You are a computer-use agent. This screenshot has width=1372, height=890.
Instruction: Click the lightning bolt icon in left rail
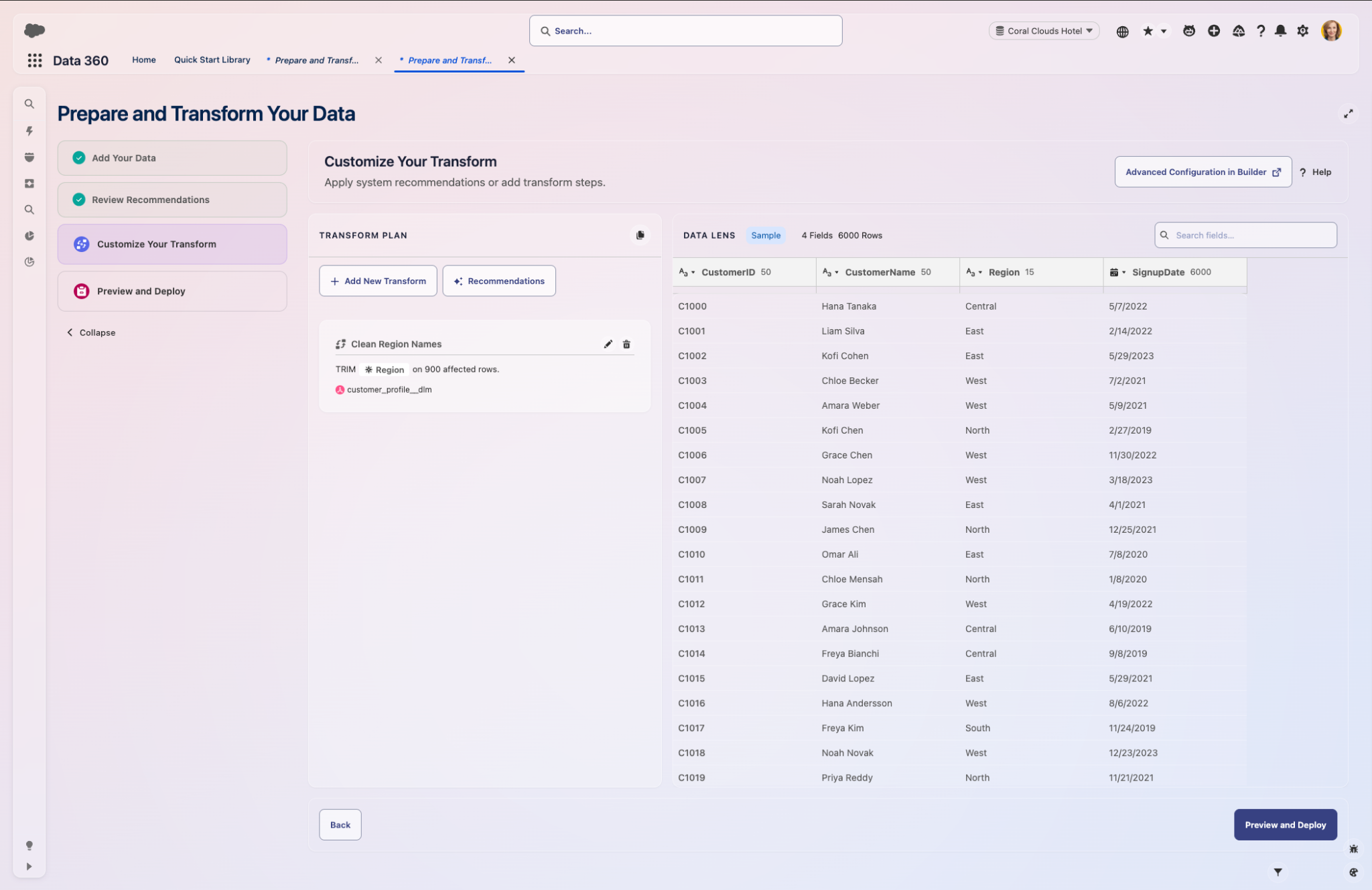click(x=29, y=131)
